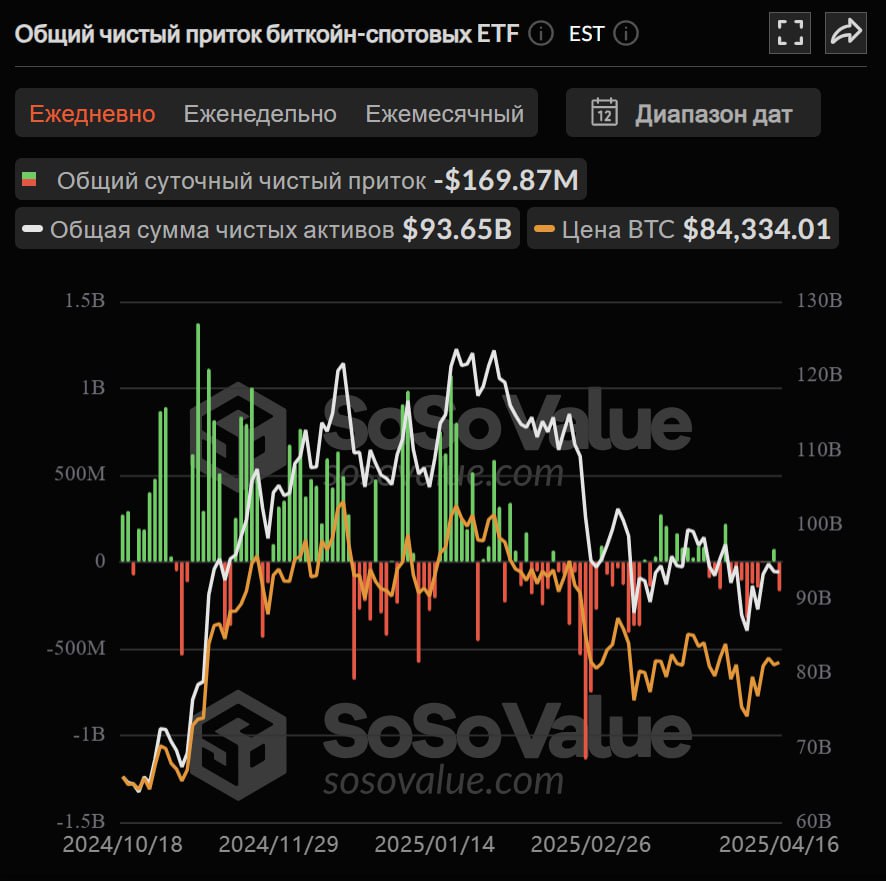Click the 100B right axis label
The width and height of the screenshot is (886, 881).
pyautogui.click(x=819, y=524)
